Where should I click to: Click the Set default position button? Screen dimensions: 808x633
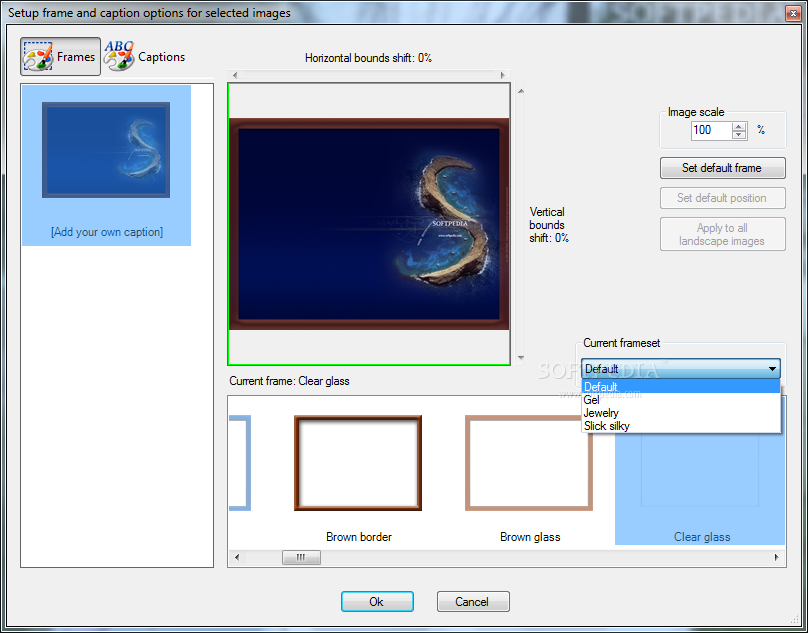(x=722, y=198)
